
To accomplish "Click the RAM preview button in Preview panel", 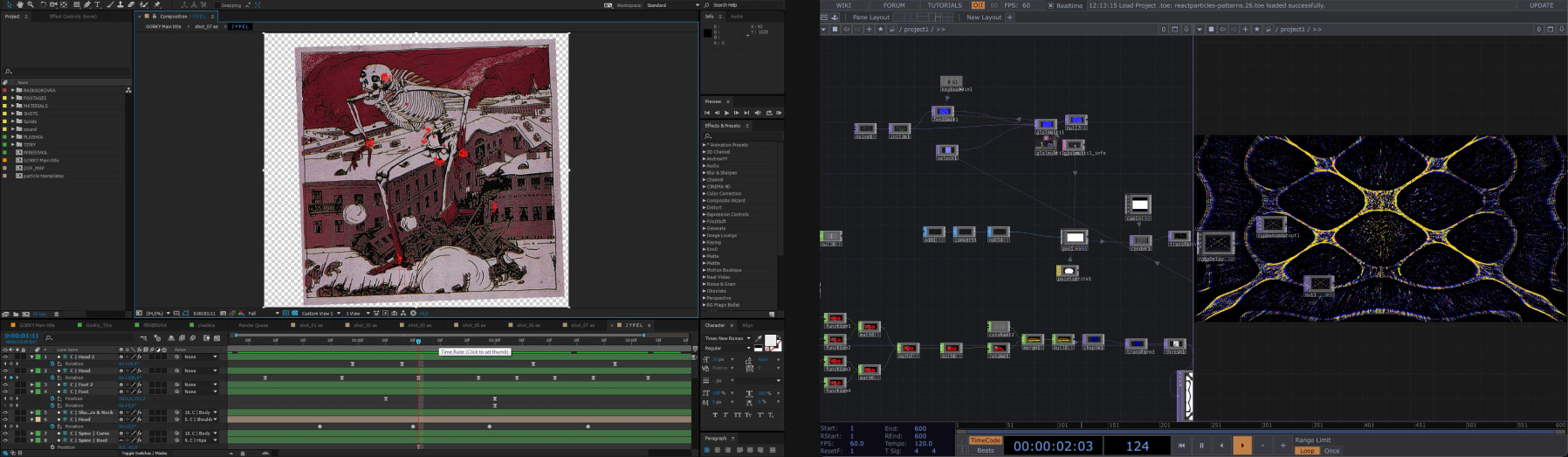I will [x=779, y=113].
